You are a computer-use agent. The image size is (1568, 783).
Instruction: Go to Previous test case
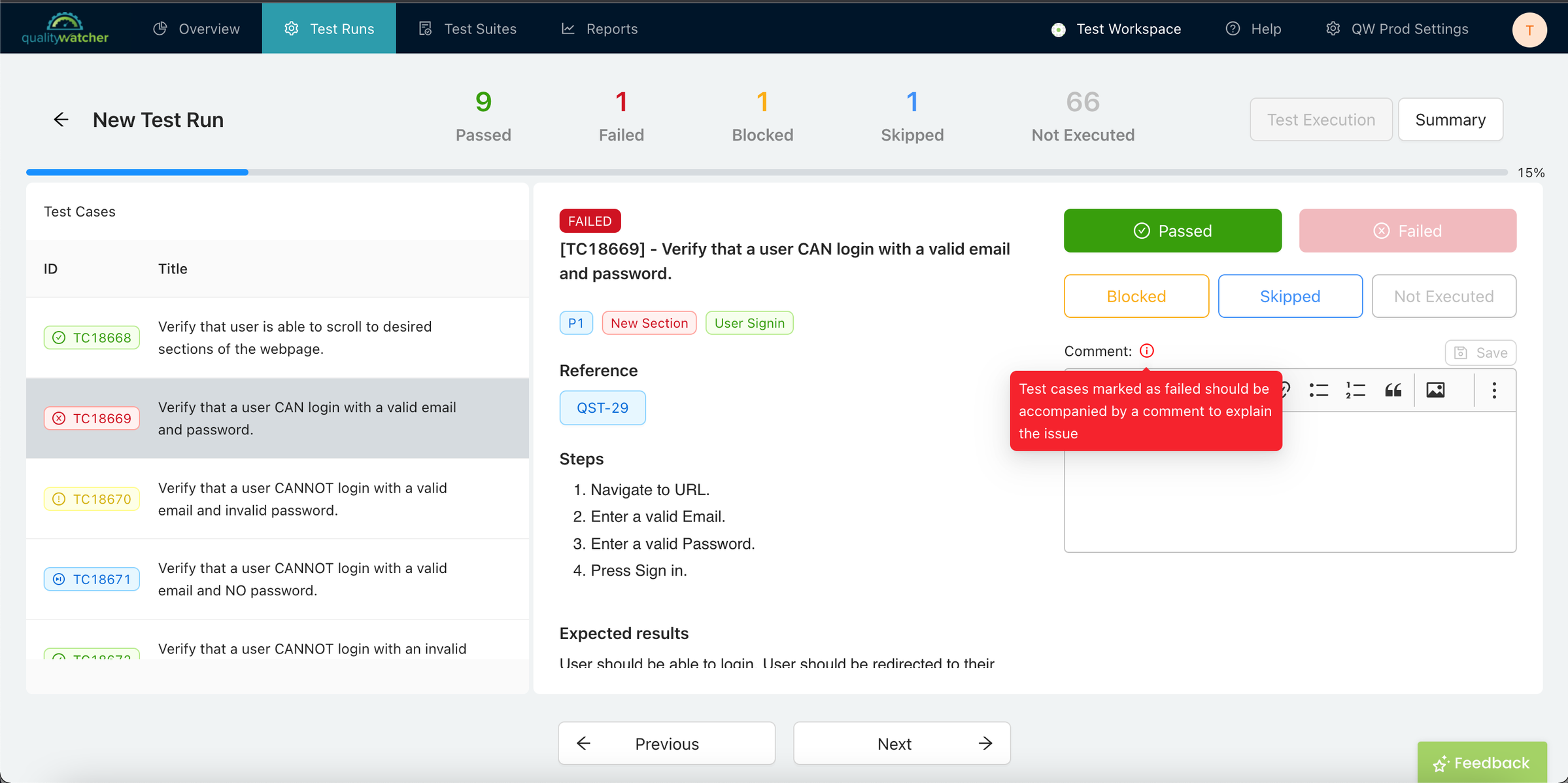tap(666, 743)
